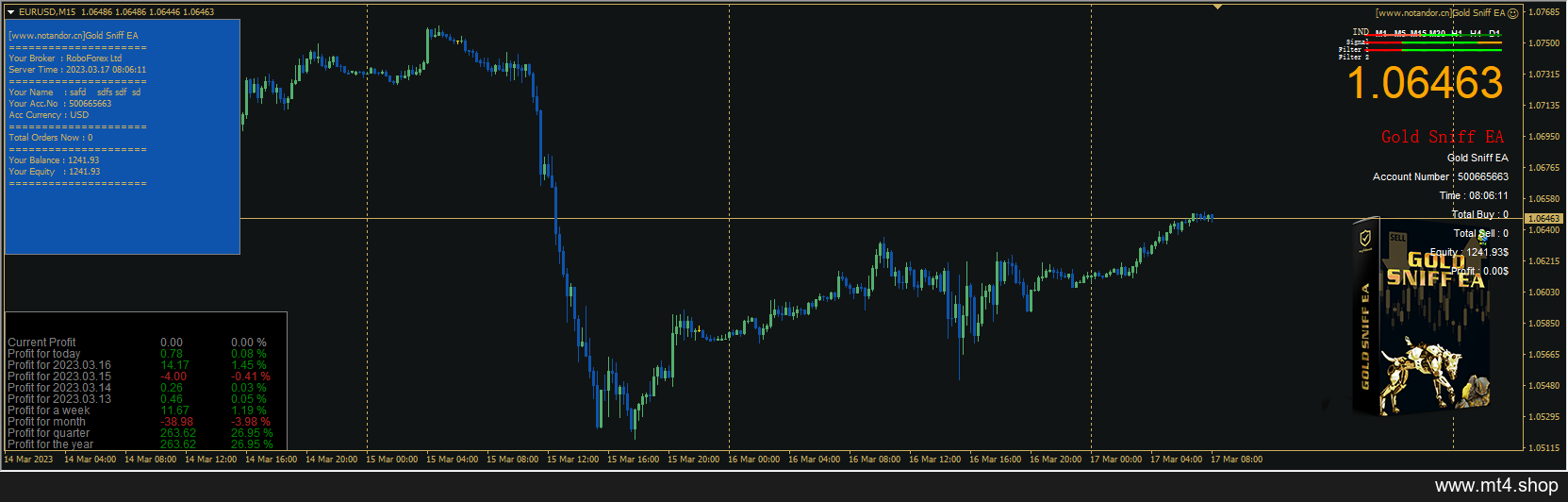Screen dimensions: 1568x502
Task: Click the chart shift marker triangle at the top
Action: click(1218, 7)
